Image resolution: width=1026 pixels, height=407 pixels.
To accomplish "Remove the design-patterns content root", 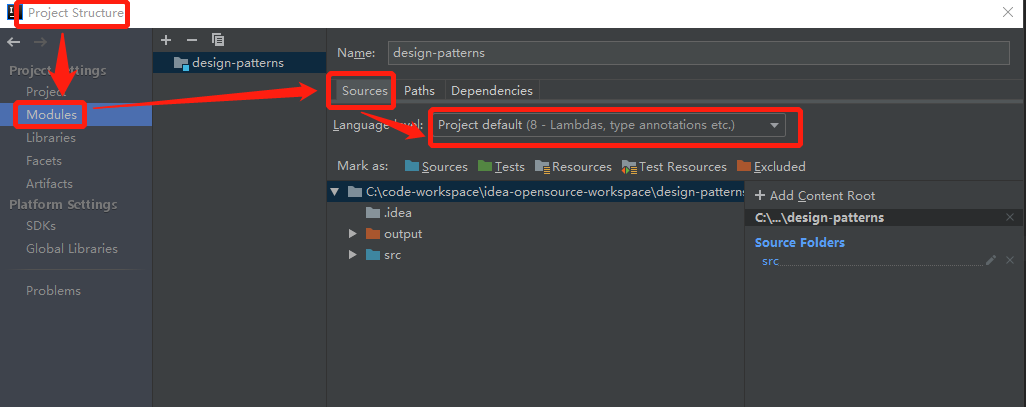I will [x=1009, y=217].
